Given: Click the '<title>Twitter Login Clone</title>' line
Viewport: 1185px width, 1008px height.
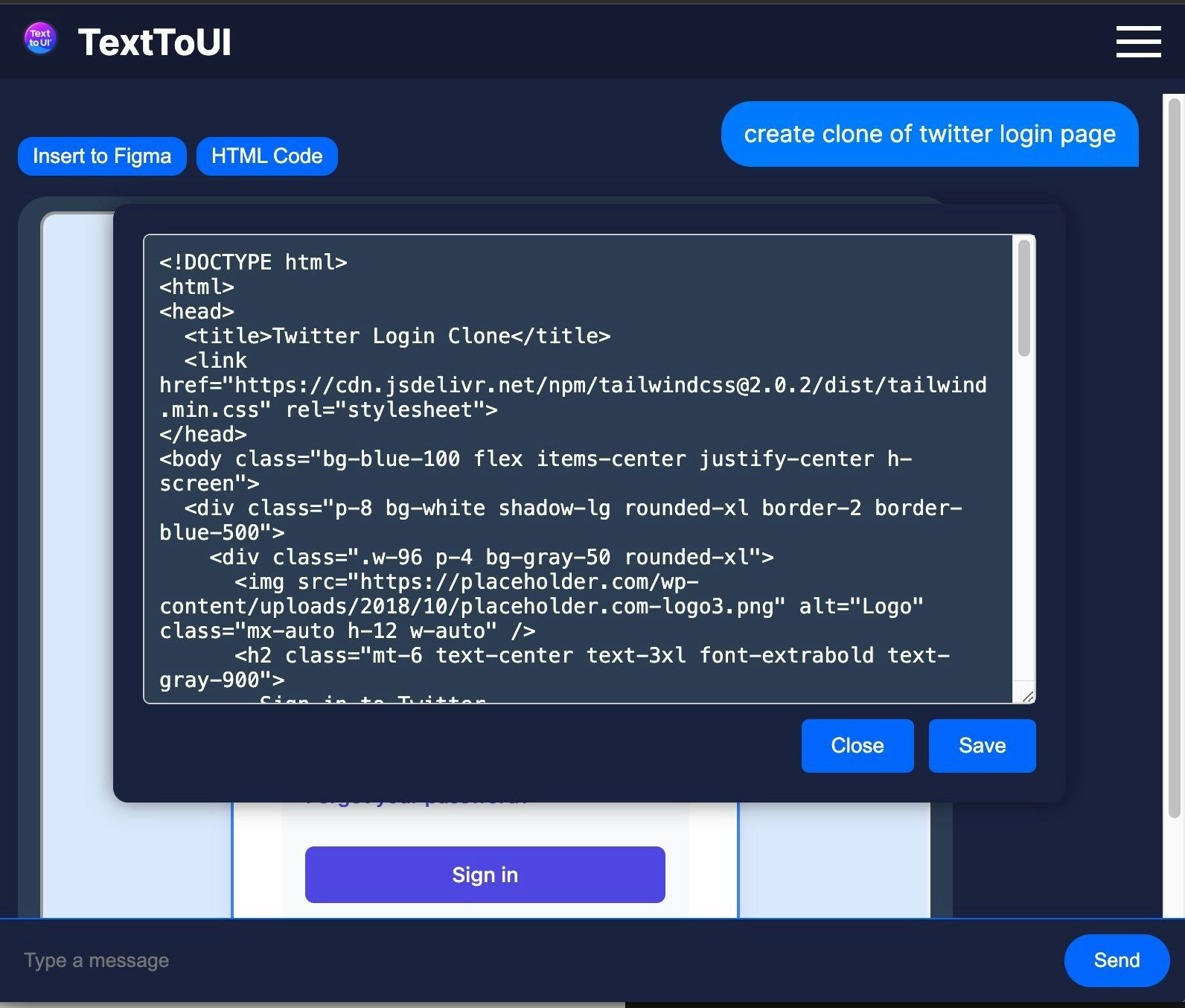Looking at the screenshot, I should pyautogui.click(x=397, y=336).
